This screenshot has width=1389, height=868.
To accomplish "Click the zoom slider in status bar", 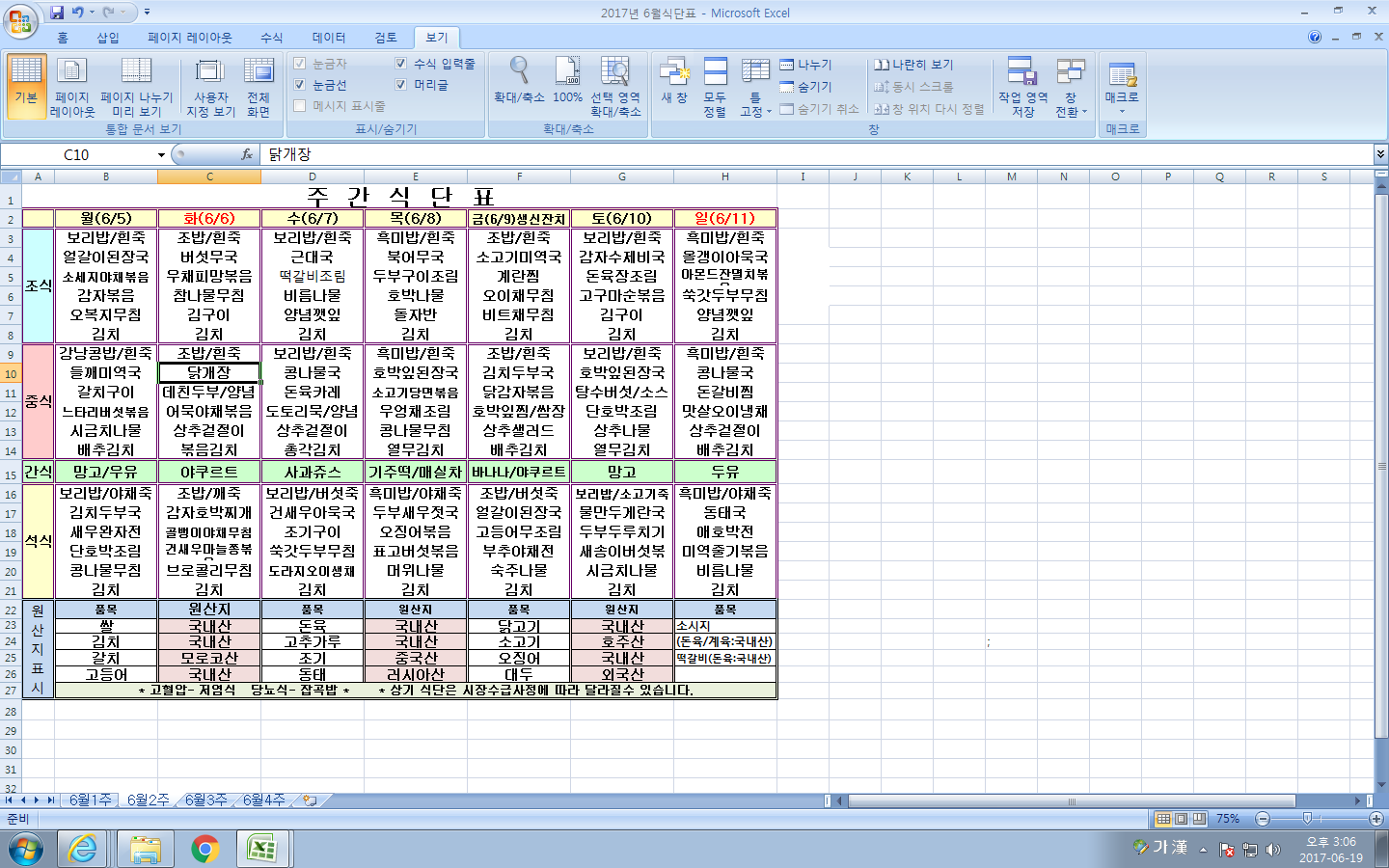I will click(1307, 819).
